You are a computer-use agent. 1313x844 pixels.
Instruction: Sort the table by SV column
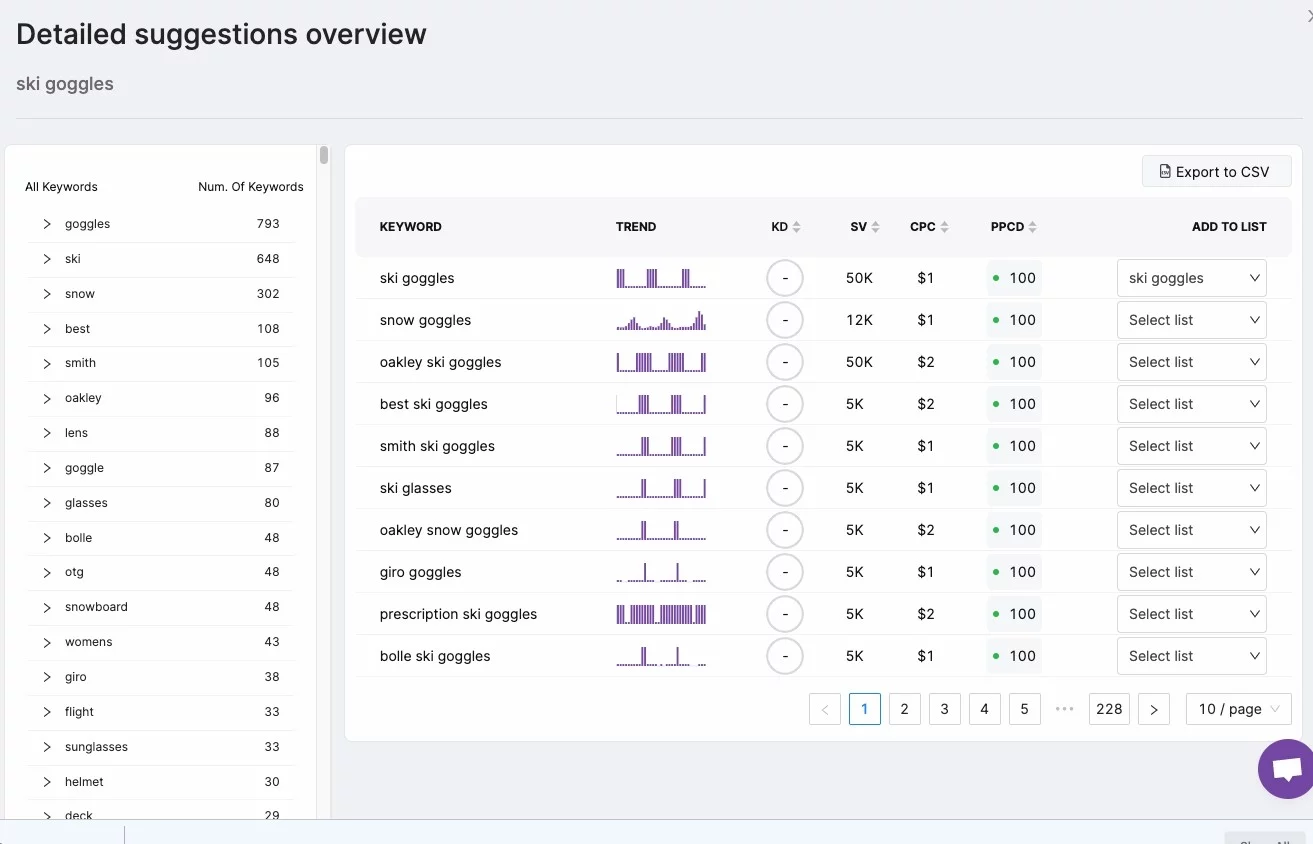[x=875, y=227]
